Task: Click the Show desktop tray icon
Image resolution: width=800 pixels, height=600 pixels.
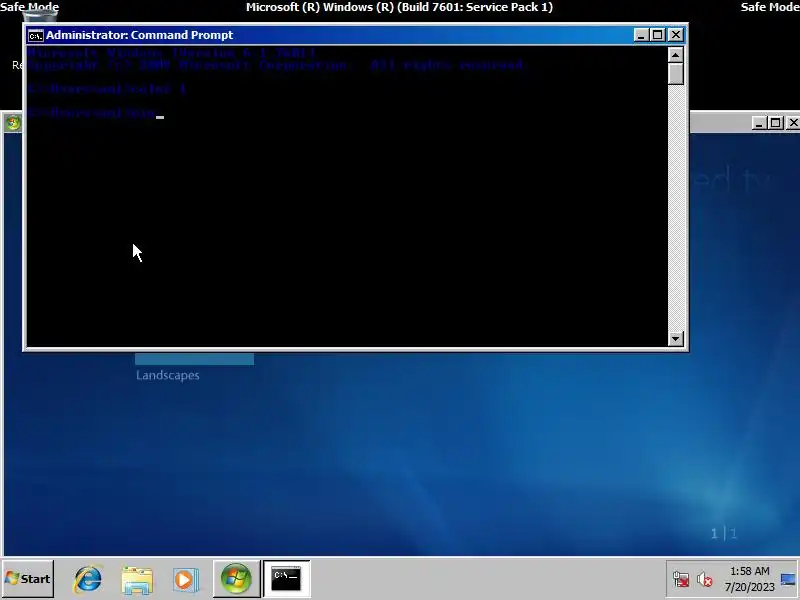Action: [789, 579]
